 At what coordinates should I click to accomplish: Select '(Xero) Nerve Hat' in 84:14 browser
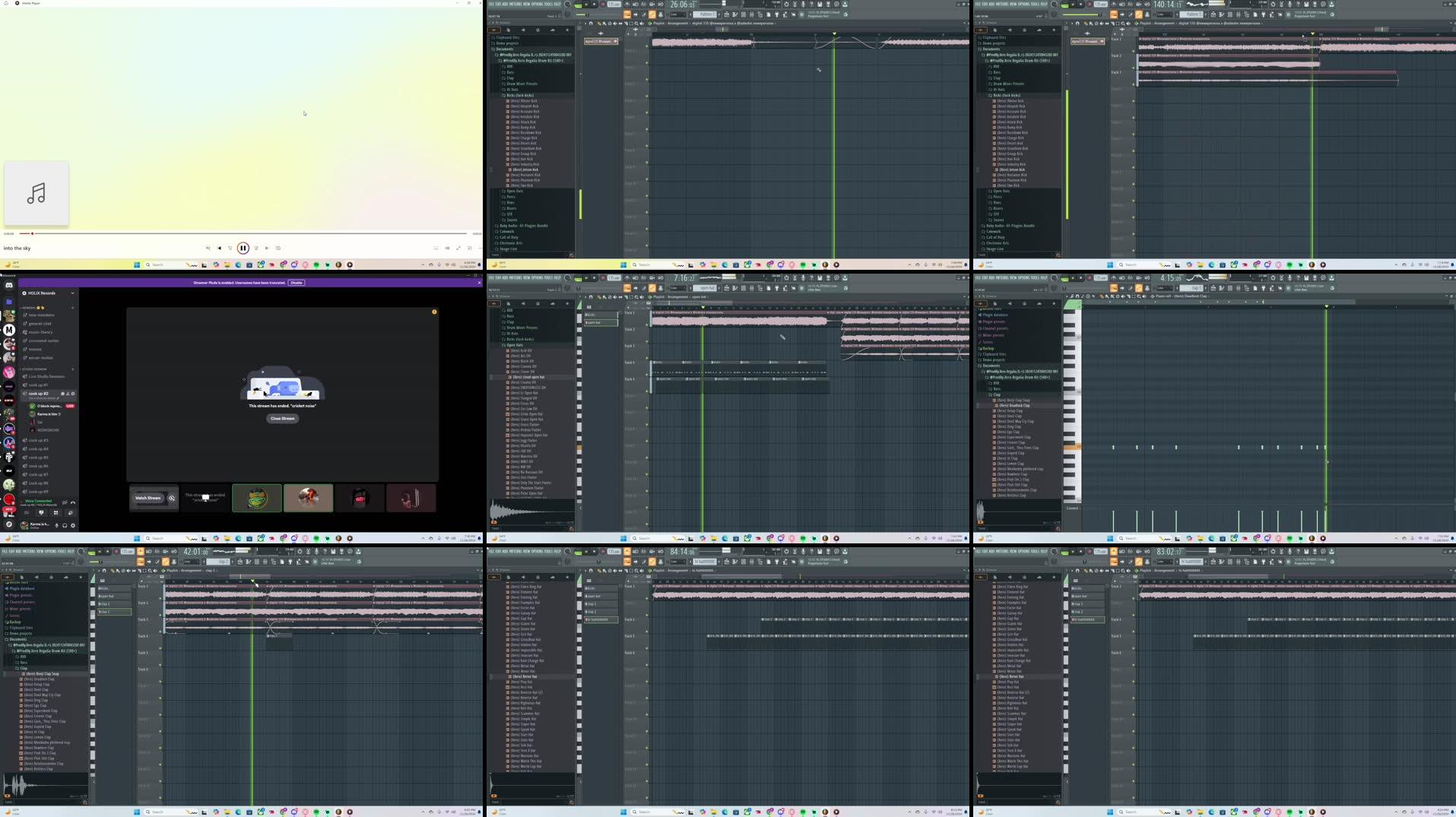coord(523,676)
